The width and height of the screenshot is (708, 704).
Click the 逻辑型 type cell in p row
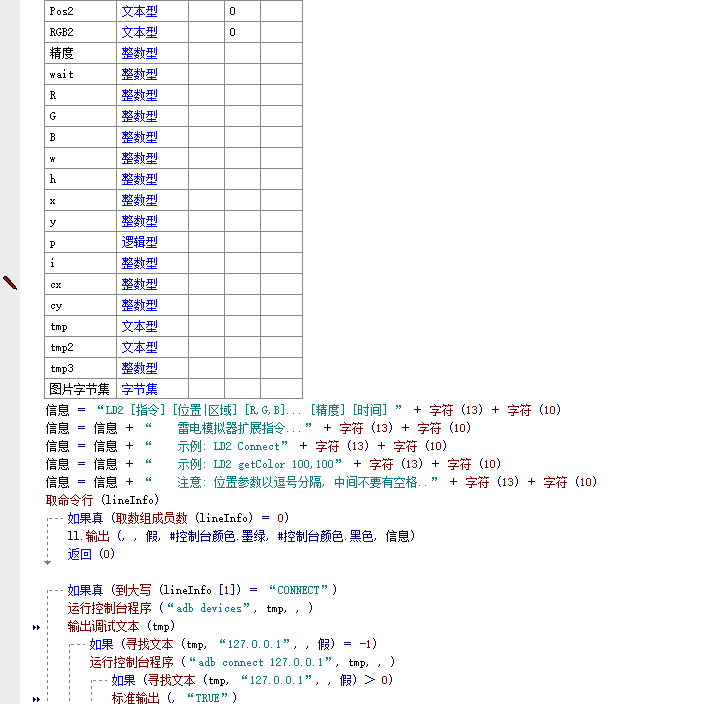(x=152, y=242)
